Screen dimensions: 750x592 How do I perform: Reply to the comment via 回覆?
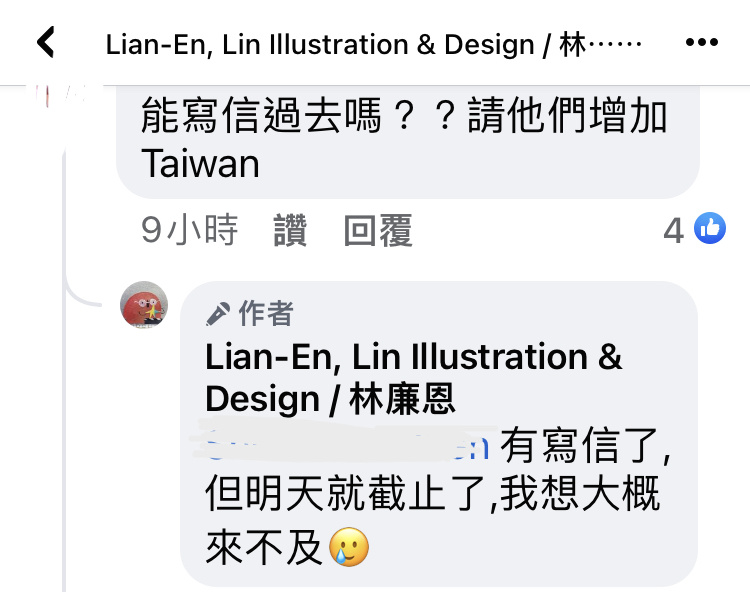tap(378, 230)
